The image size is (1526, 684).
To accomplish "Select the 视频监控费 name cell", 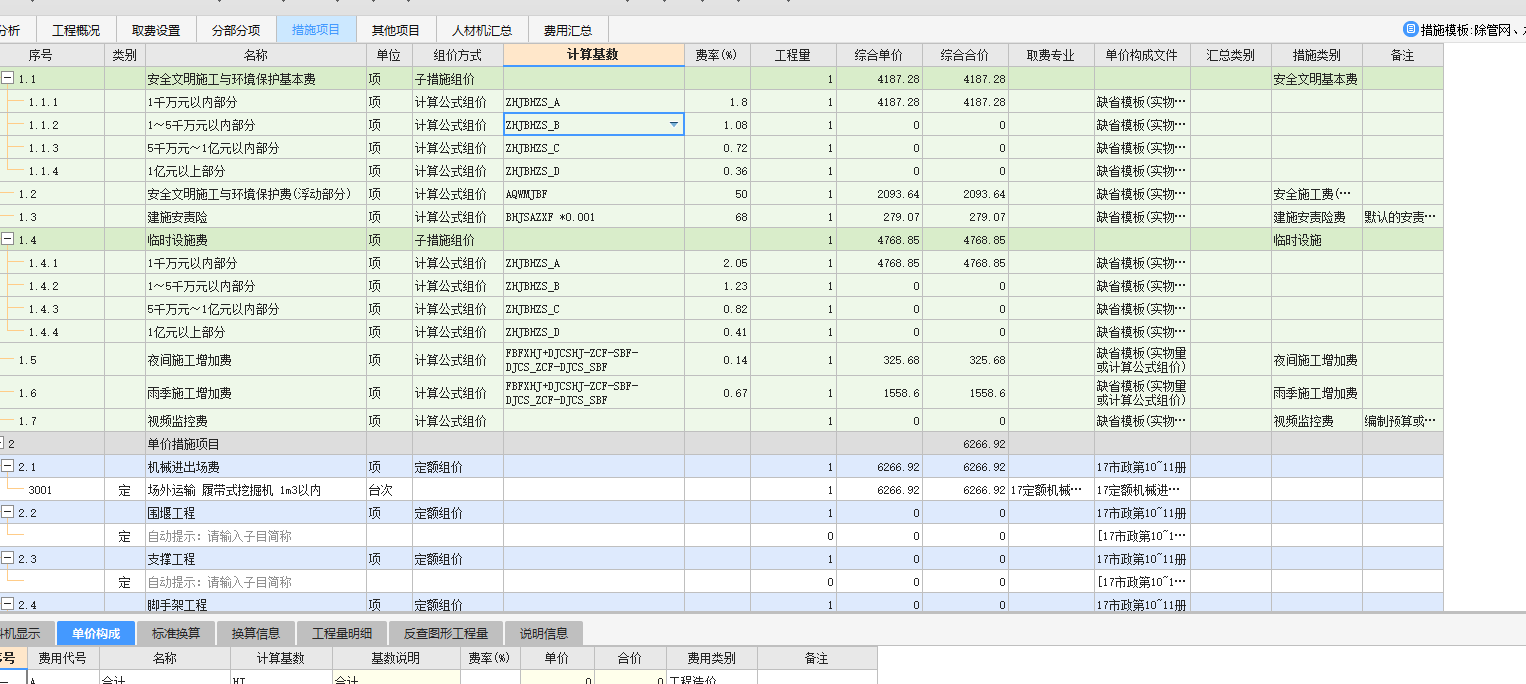I will point(256,421).
